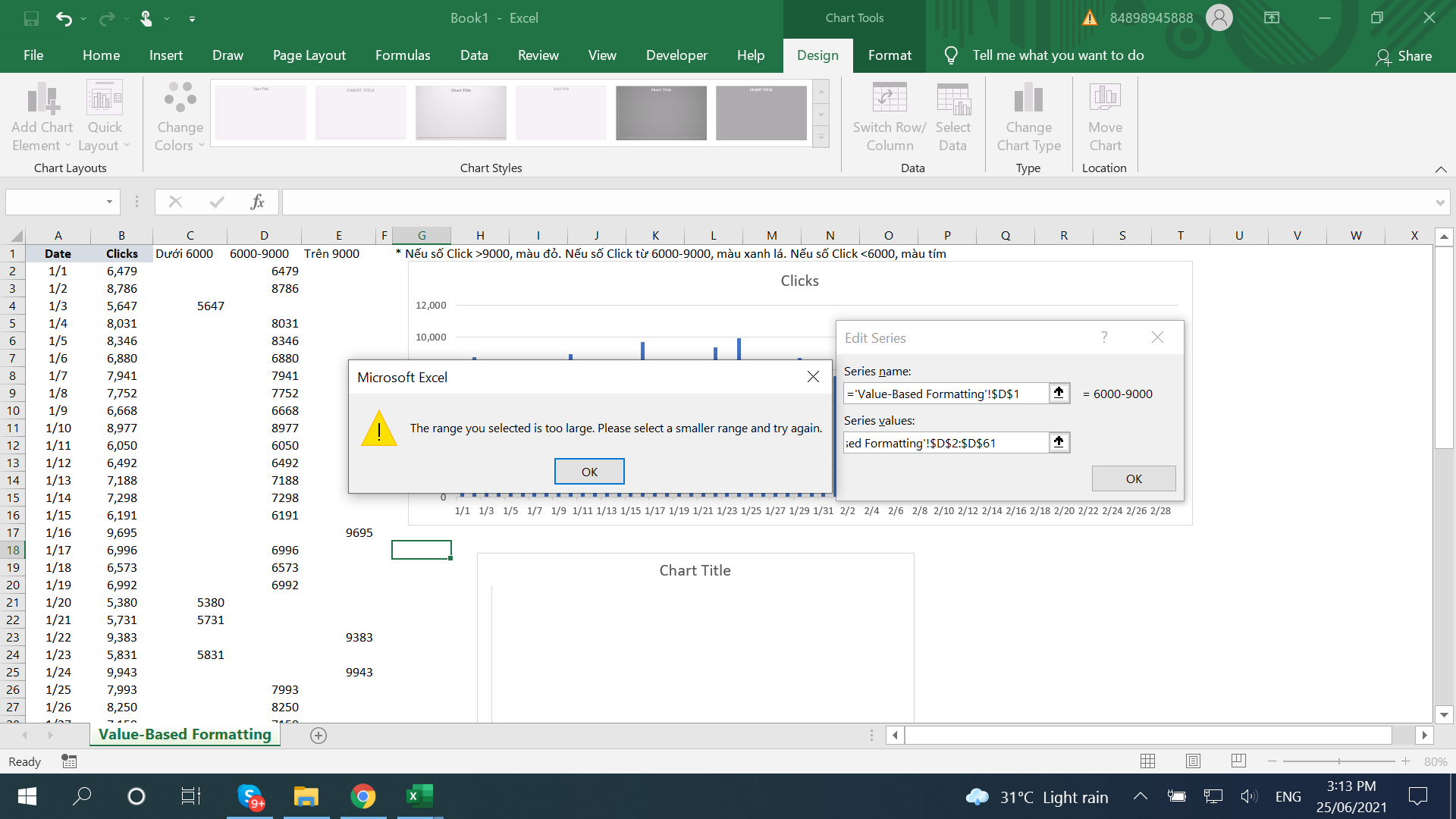Click the Save icon in quick access toolbar
Screen dimensions: 1456x819
tap(31, 18)
